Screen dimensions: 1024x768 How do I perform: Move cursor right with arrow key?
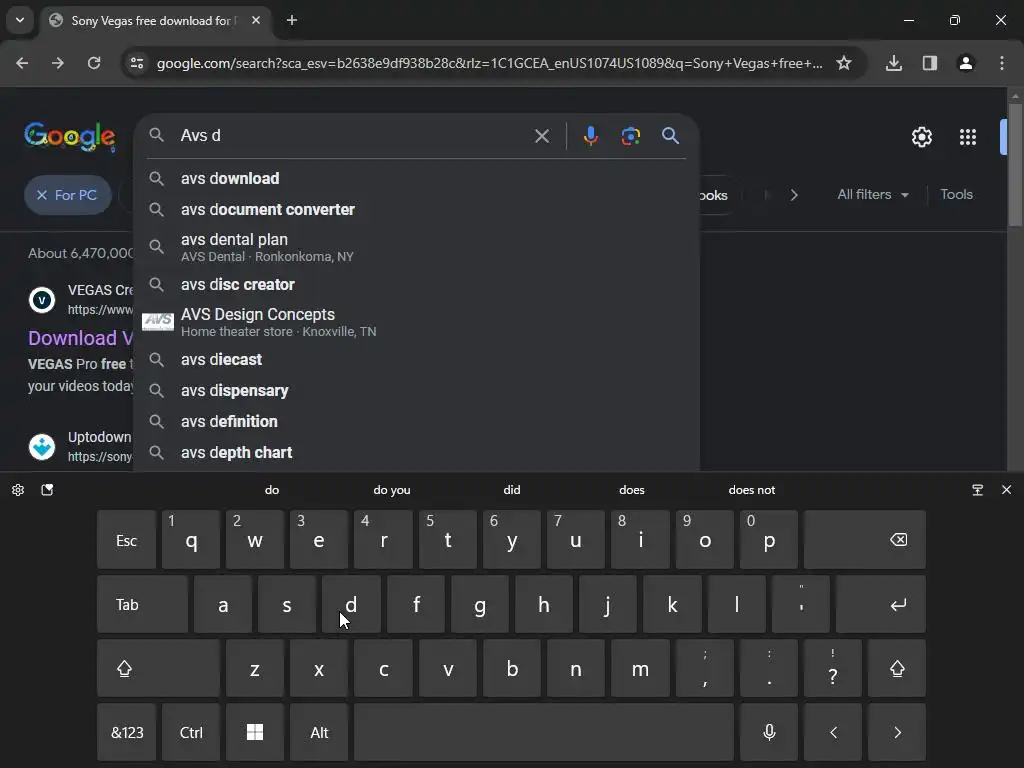click(897, 732)
